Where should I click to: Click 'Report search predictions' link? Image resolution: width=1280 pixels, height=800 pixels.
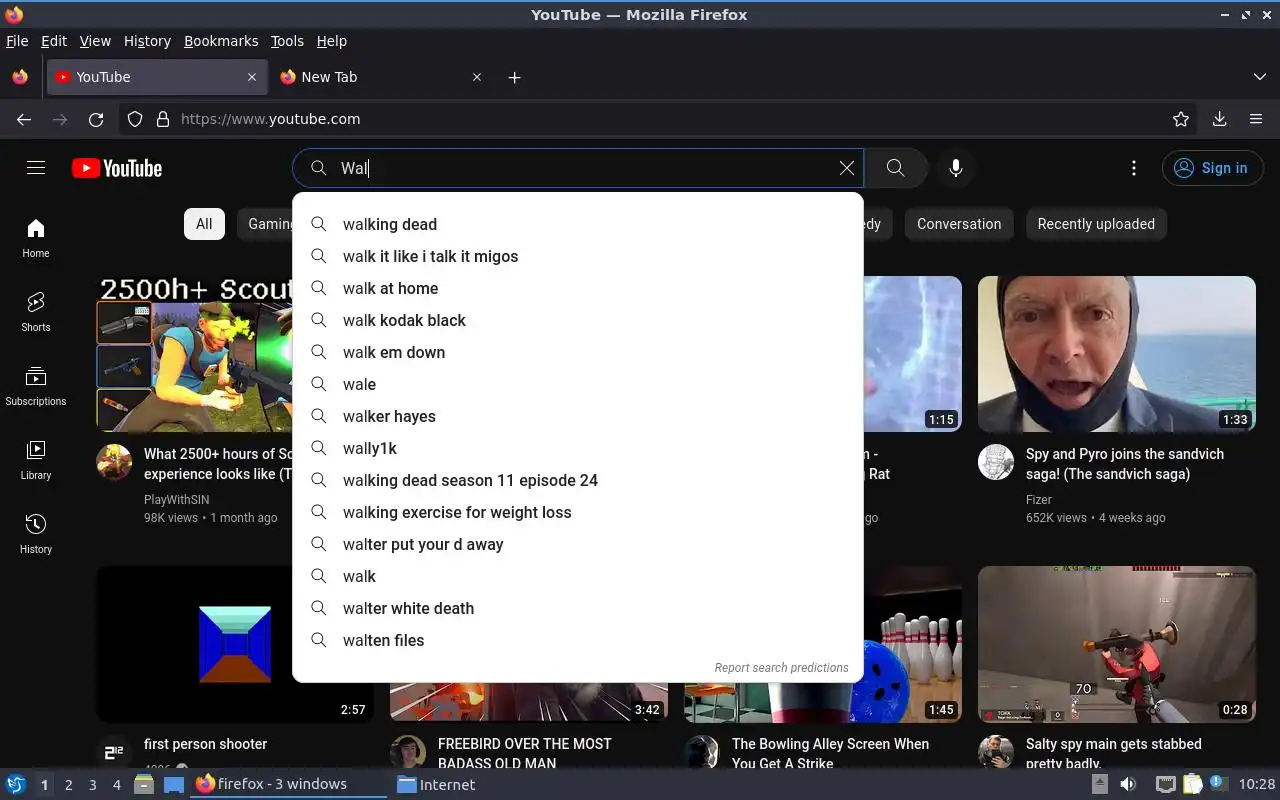coord(781,668)
